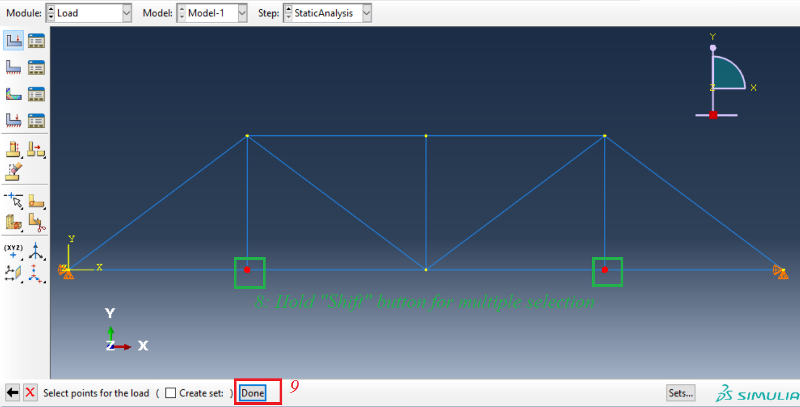
Task: Select the Create Boundary Condition tool
Action: click(14, 67)
